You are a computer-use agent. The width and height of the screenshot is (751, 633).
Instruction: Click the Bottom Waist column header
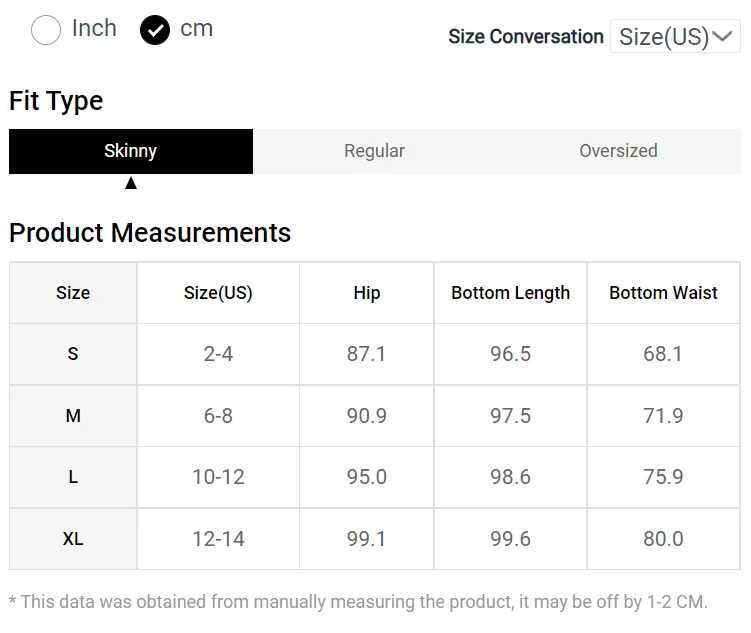(663, 293)
